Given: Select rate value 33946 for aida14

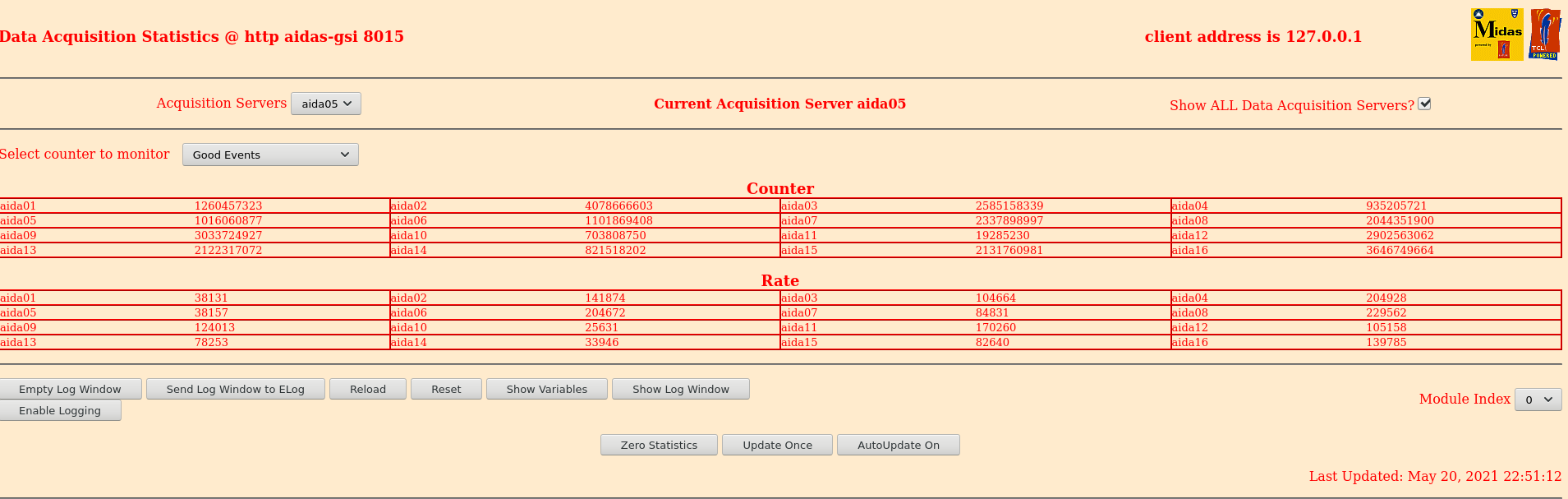Looking at the screenshot, I should (602, 342).
